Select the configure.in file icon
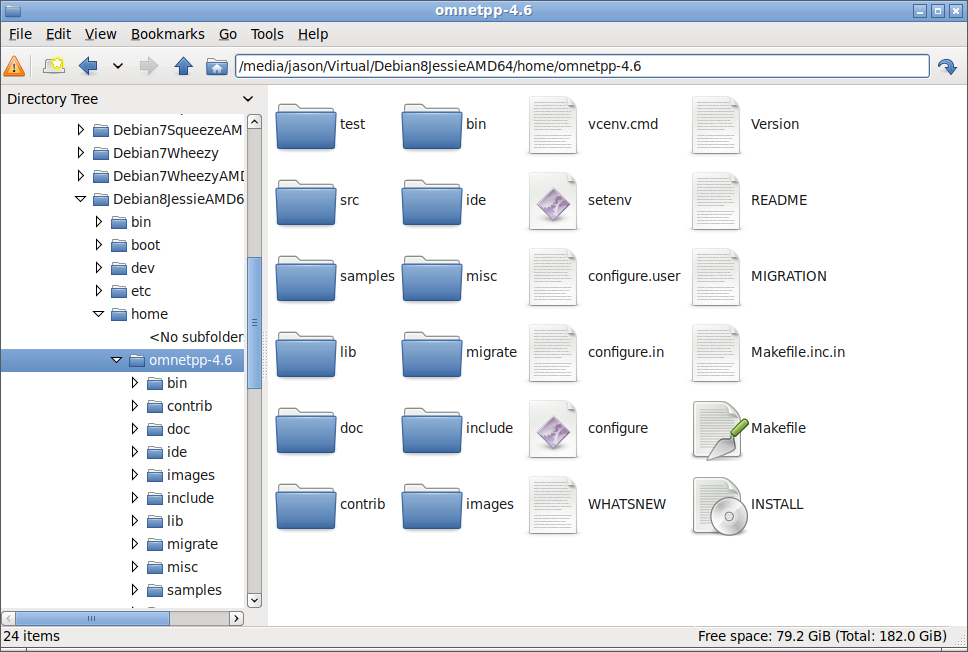The height and width of the screenshot is (652, 968). [553, 353]
